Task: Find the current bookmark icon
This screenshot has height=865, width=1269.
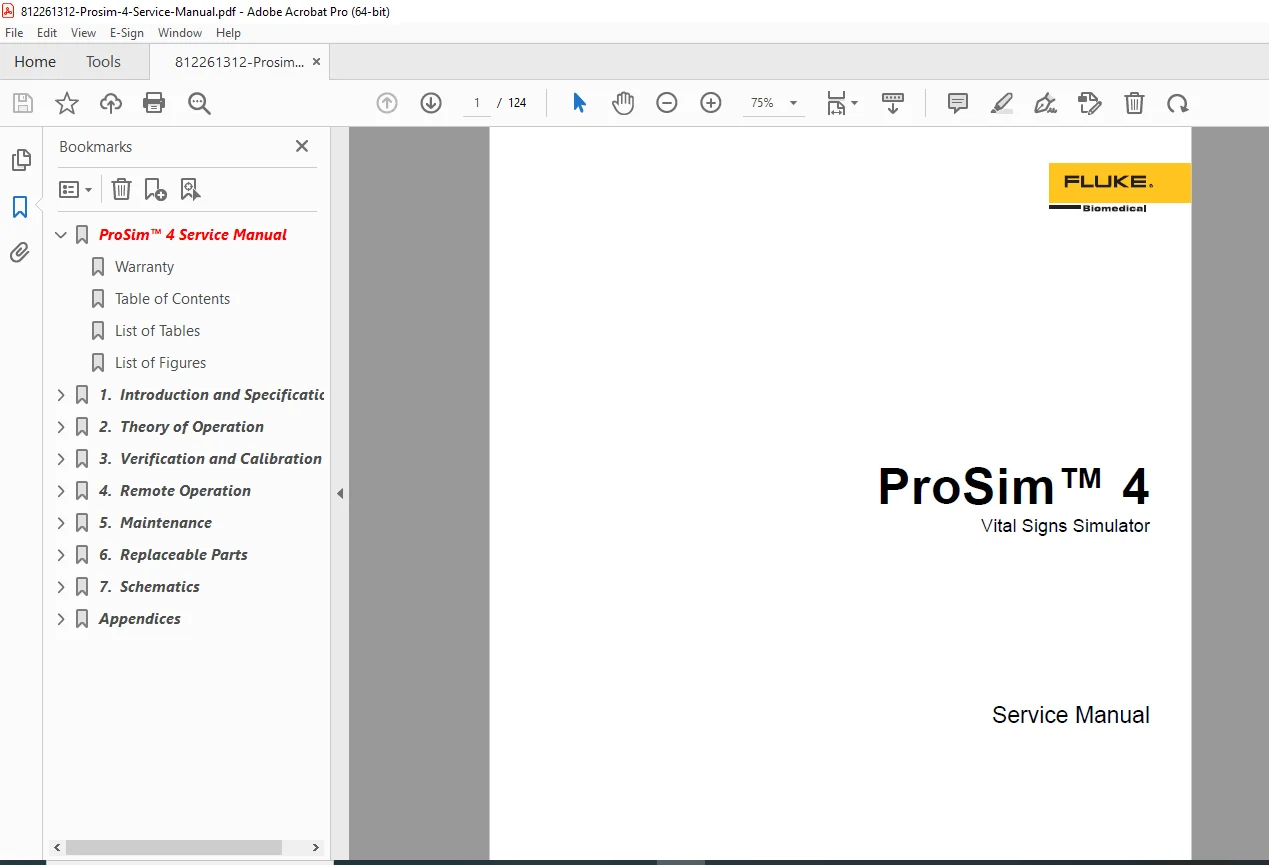Action: [190, 189]
